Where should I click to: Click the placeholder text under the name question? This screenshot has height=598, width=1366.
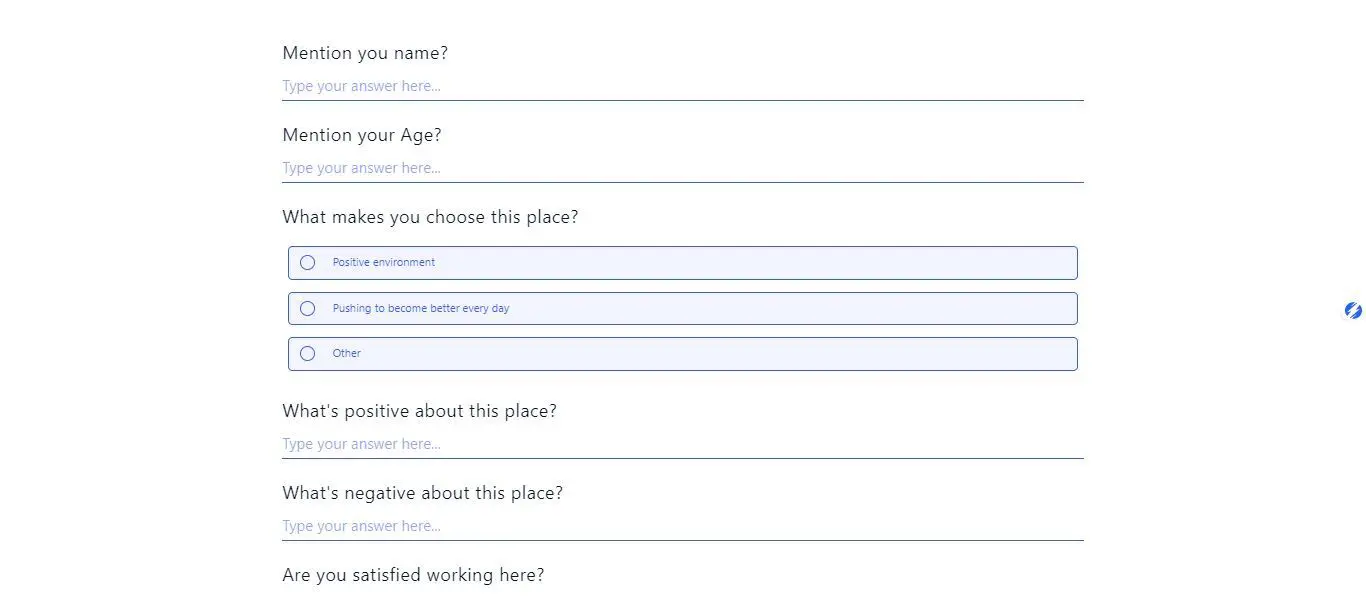pos(360,86)
